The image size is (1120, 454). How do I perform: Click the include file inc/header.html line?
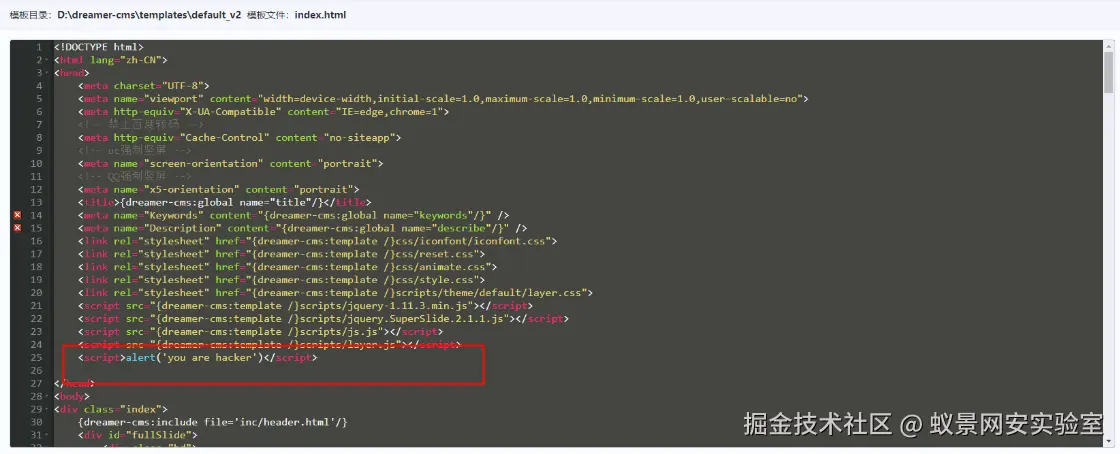click(213, 422)
